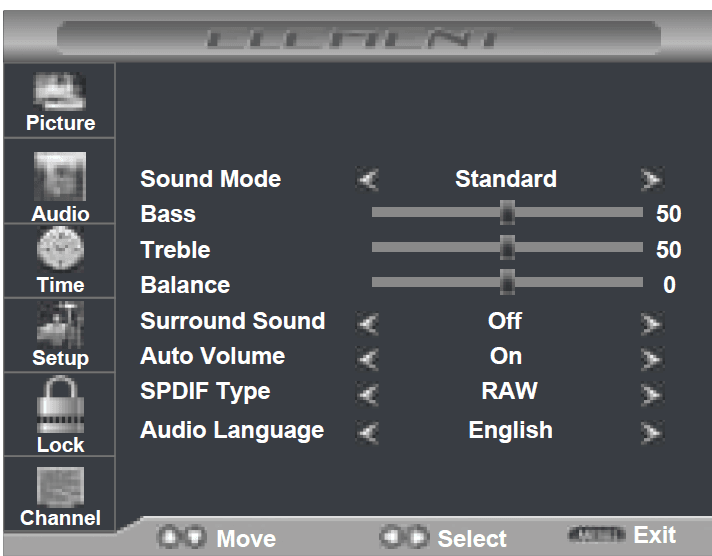Viewport: 712px width, 556px height.
Task: Click the Balance slider track handle
Action: point(507,283)
